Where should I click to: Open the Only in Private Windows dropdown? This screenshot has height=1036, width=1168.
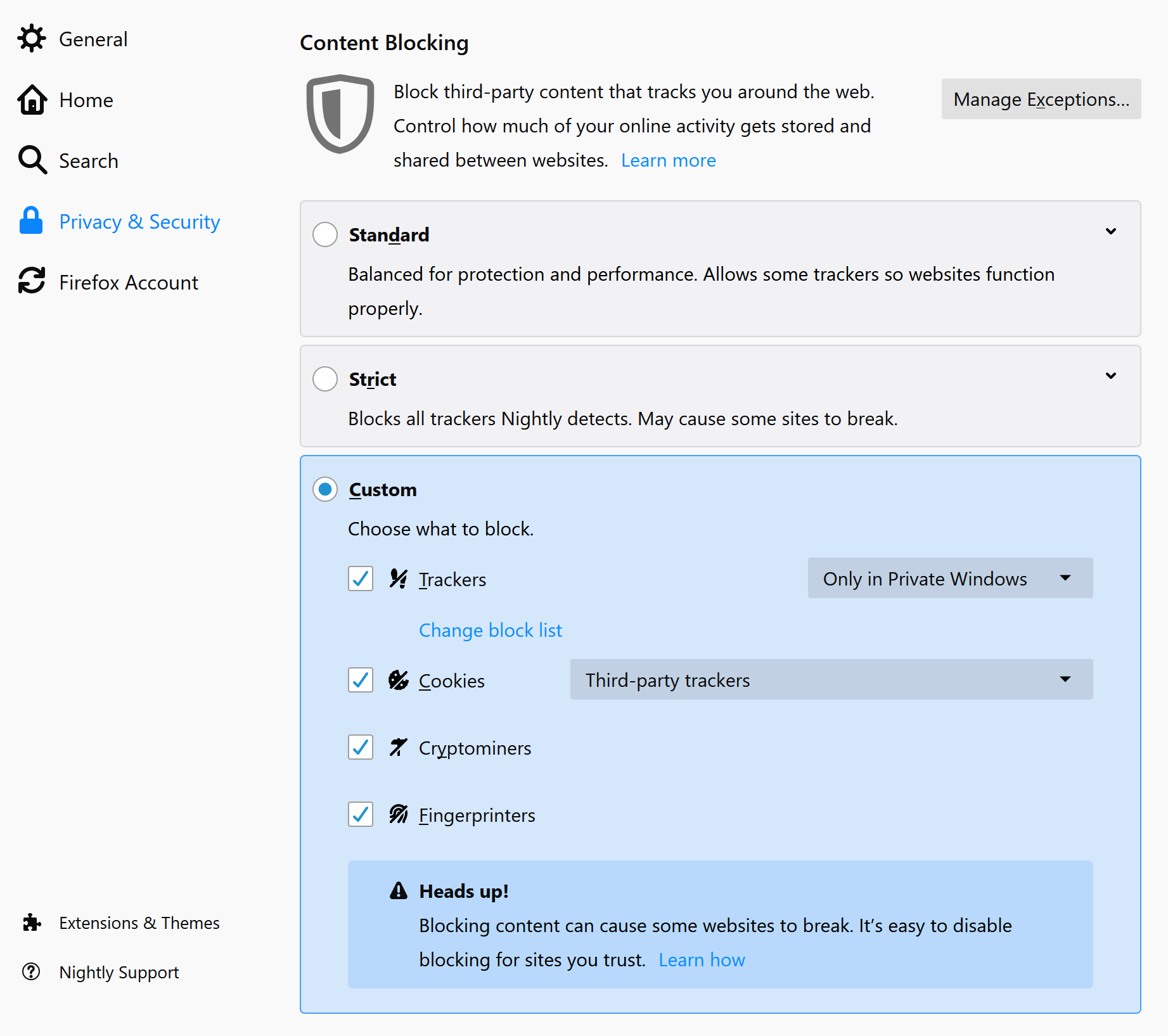[950, 578]
